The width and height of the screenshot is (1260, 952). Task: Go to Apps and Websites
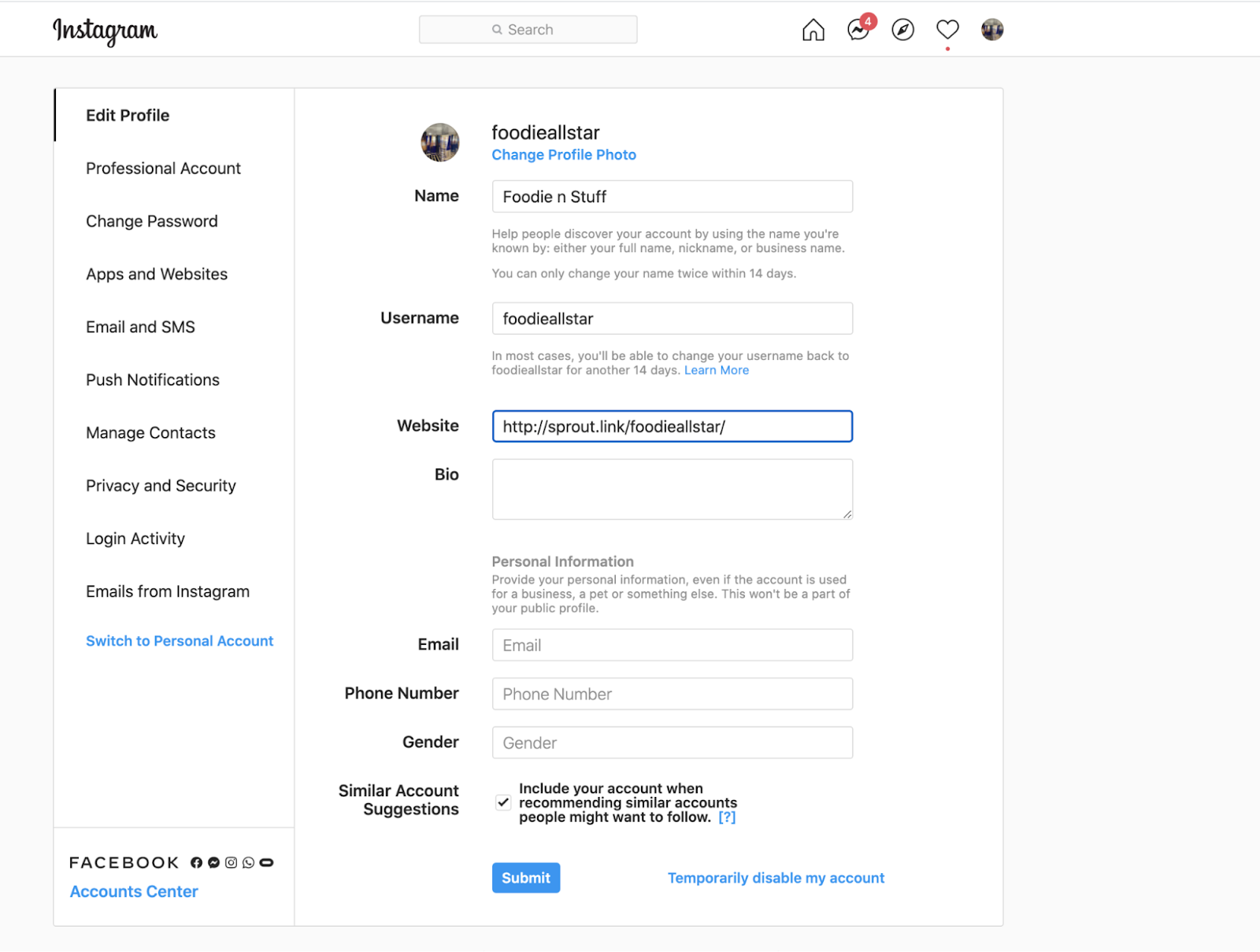click(157, 274)
